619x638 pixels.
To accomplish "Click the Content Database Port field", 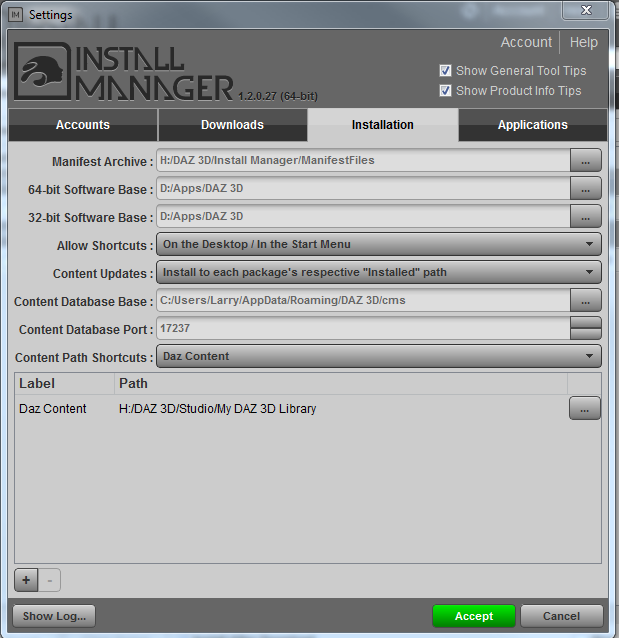I will click(x=363, y=328).
